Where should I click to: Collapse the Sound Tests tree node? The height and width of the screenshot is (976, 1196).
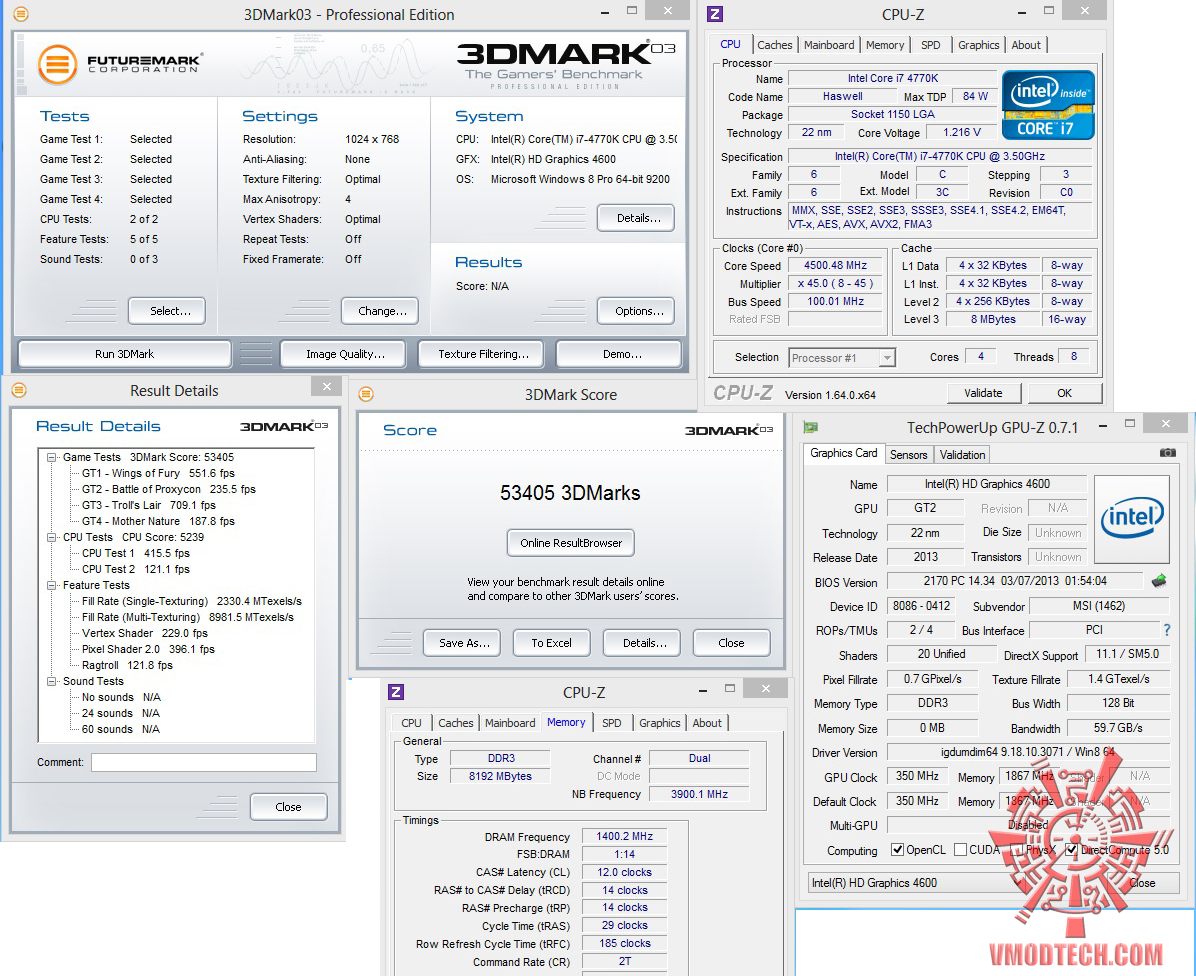pos(52,682)
